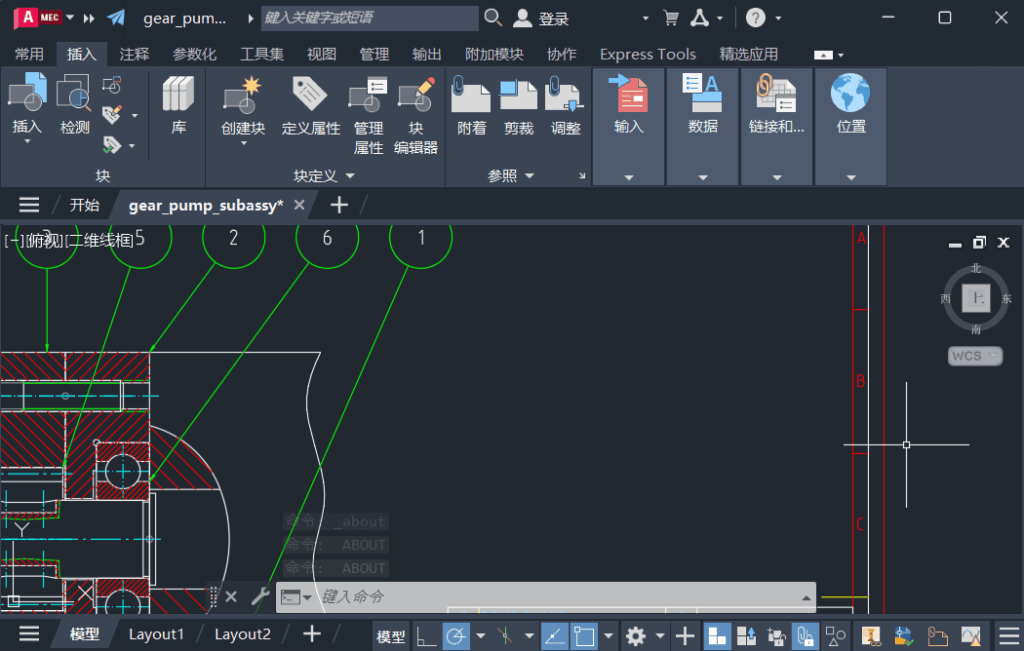Open the Autodesk App Store cart

[x=671, y=18]
